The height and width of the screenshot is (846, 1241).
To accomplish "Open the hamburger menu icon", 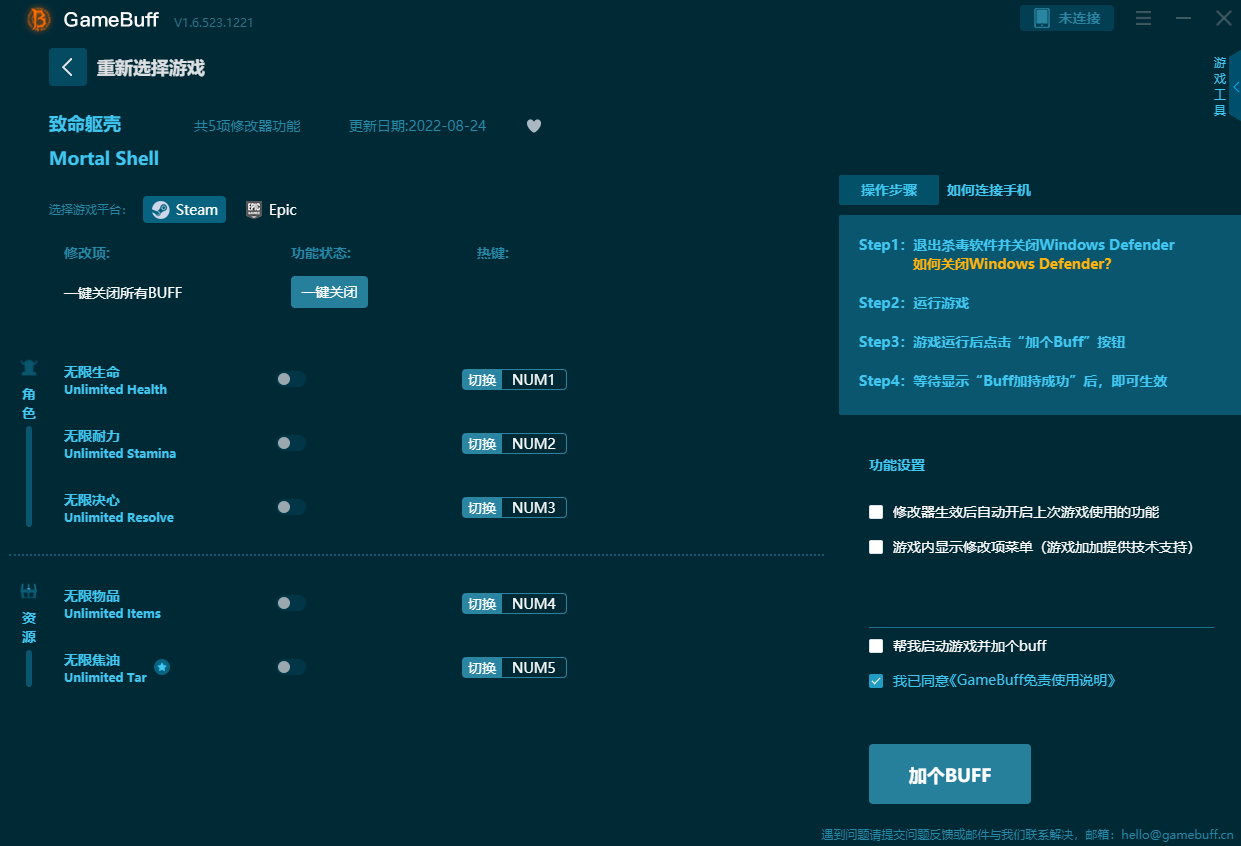I will point(1143,18).
